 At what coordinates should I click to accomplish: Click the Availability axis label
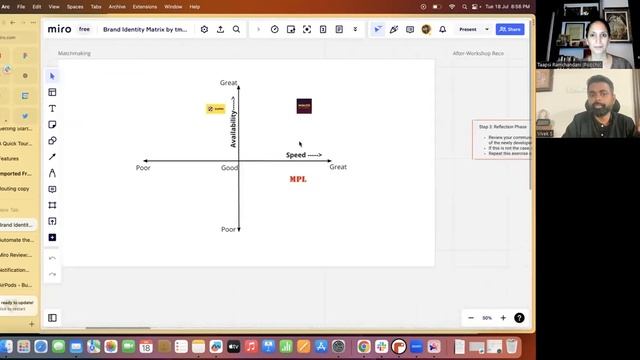pos(233,122)
